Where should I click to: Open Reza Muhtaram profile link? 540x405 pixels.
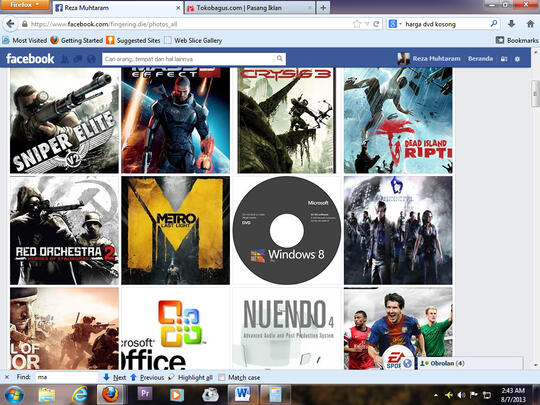pos(429,59)
